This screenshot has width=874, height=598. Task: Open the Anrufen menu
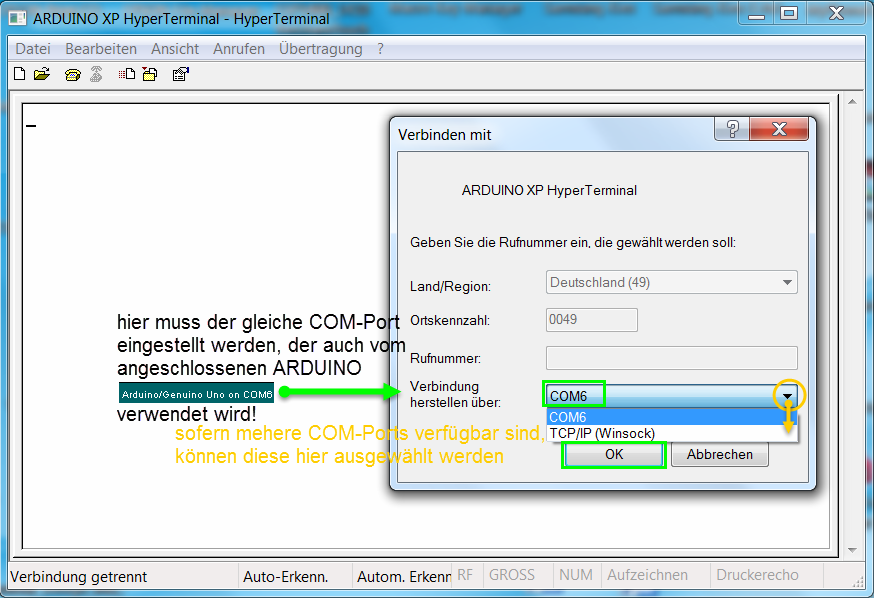239,48
